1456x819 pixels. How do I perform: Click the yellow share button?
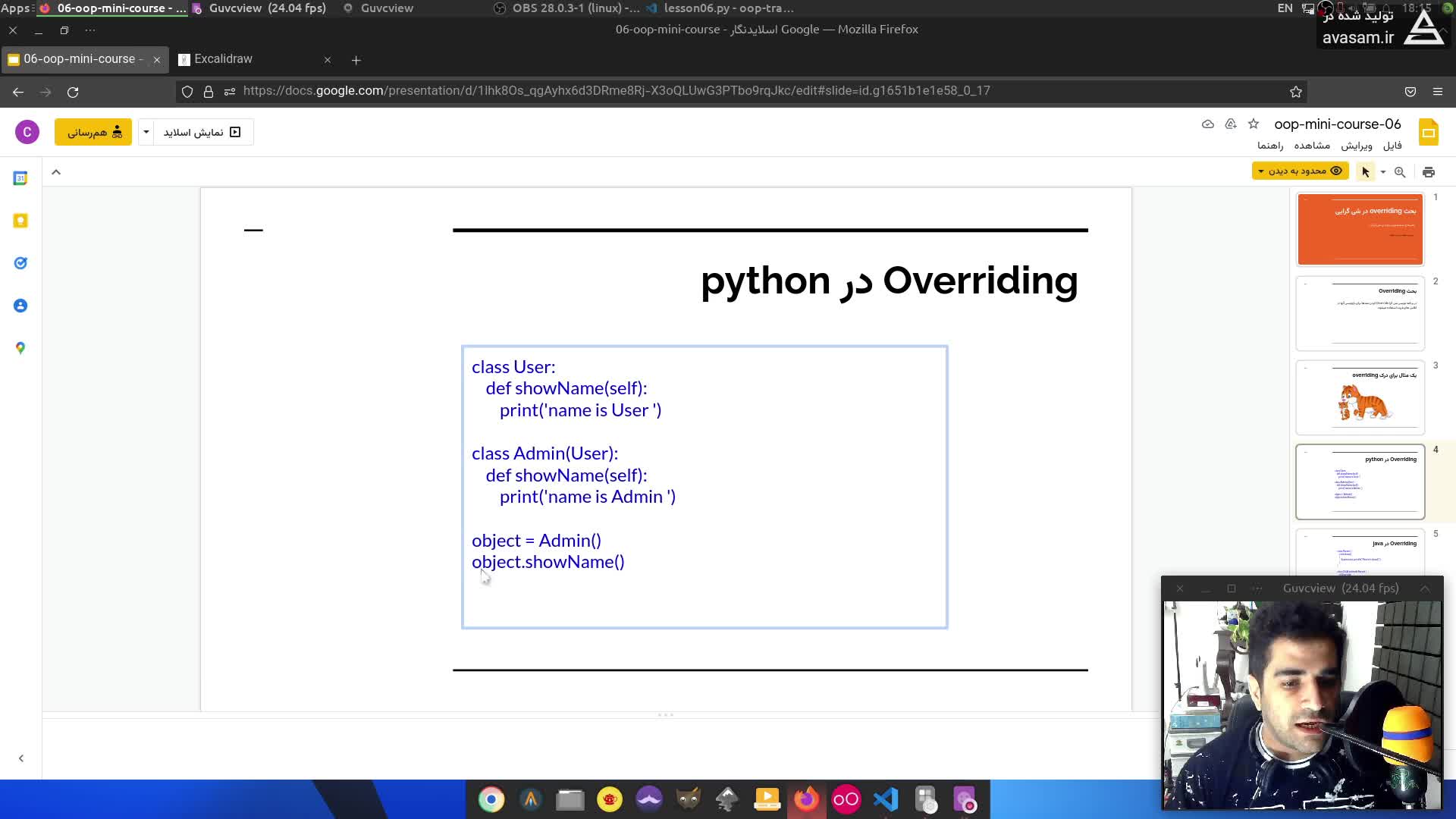point(93,132)
